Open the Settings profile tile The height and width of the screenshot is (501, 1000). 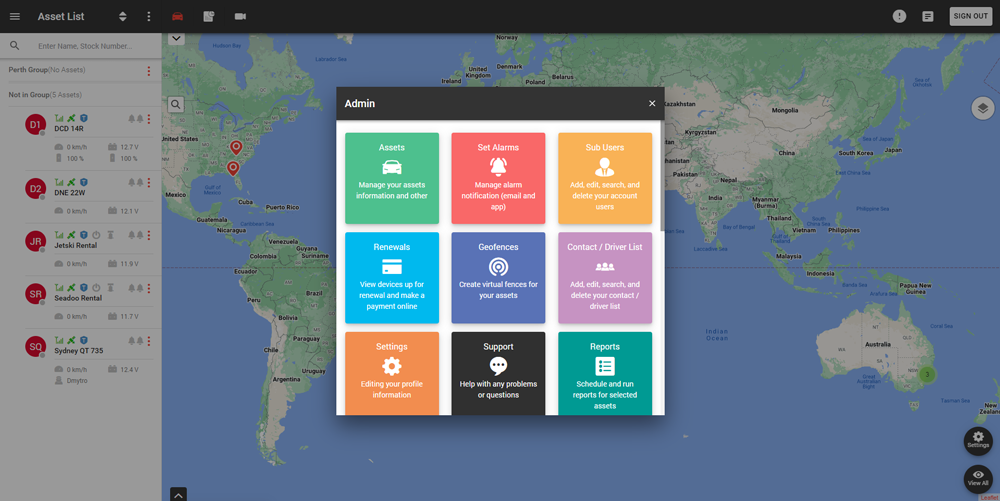coord(392,373)
